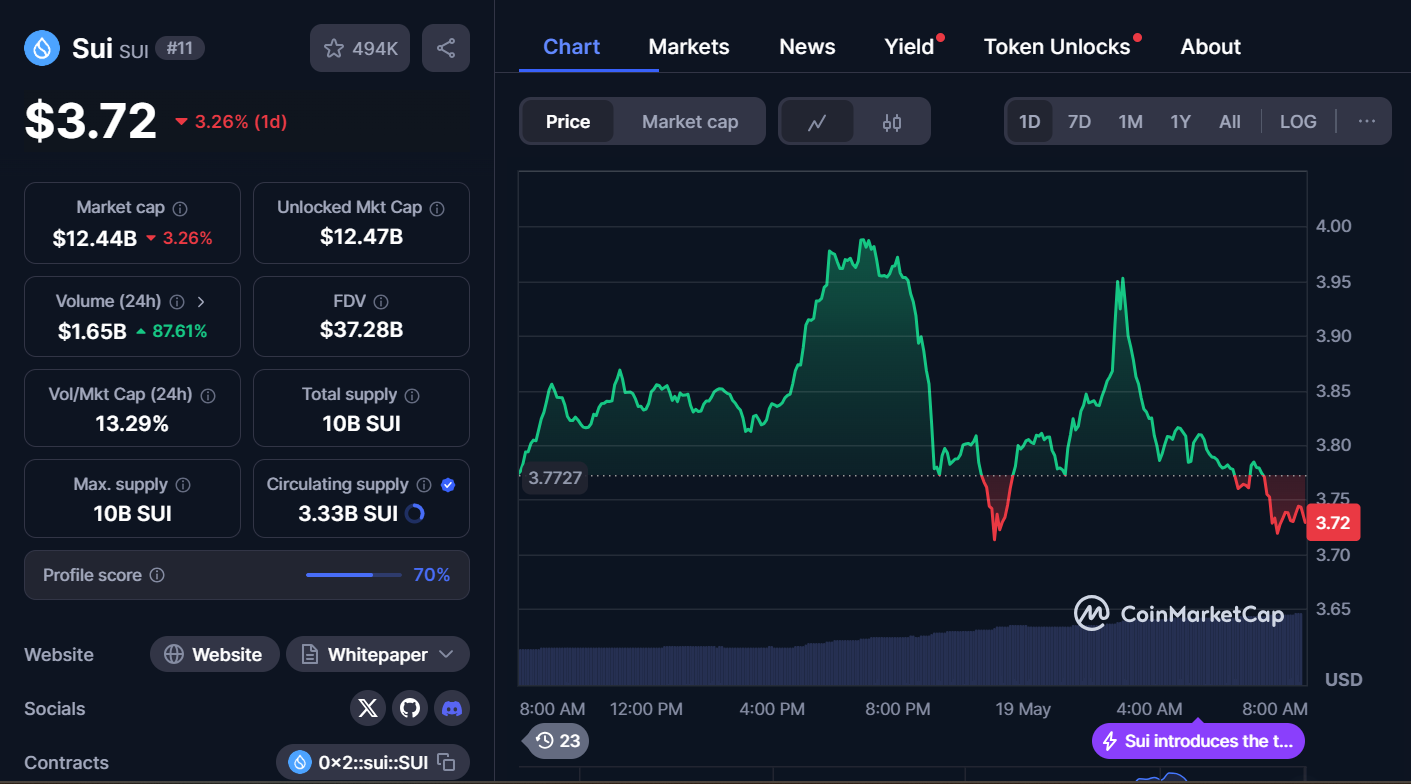This screenshot has height=784, width=1411.
Task: Click the 3.7727 opening price label
Action: coord(555,479)
